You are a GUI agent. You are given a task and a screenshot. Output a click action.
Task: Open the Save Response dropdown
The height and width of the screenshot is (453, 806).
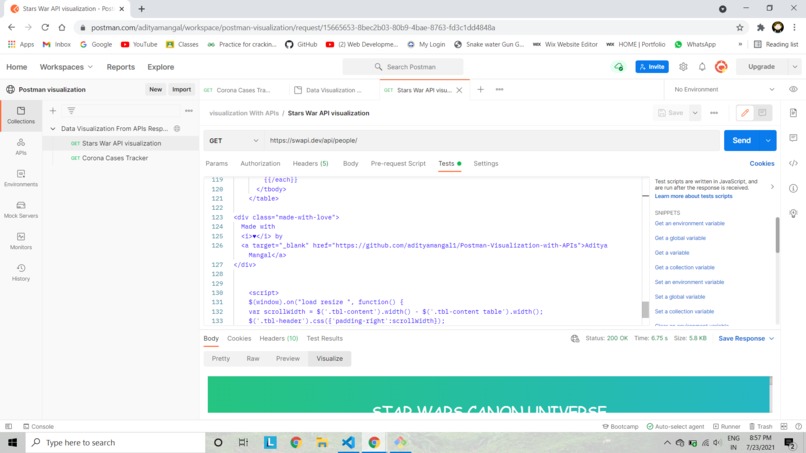point(746,338)
